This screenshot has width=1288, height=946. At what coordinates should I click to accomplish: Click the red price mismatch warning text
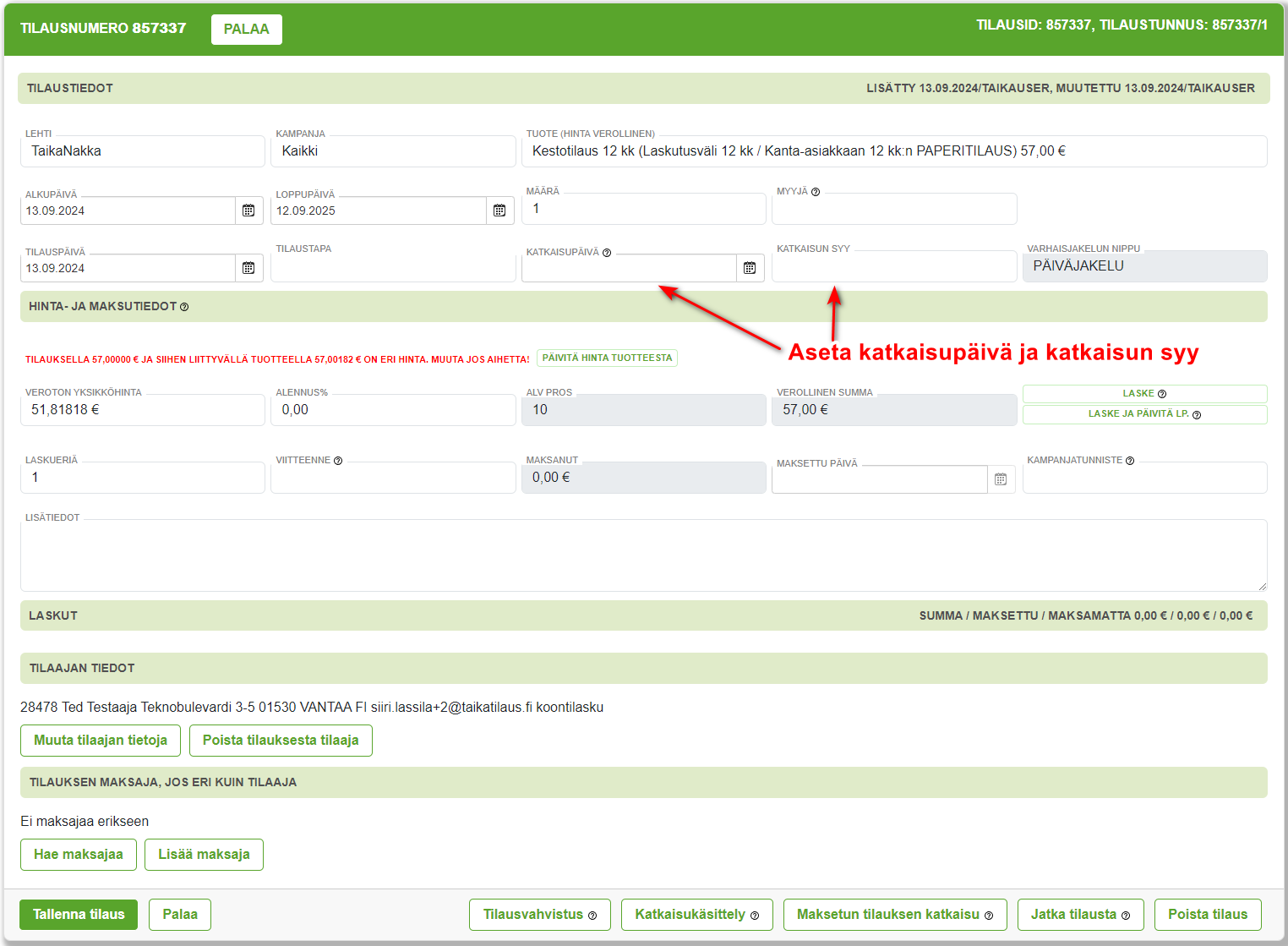tap(277, 359)
